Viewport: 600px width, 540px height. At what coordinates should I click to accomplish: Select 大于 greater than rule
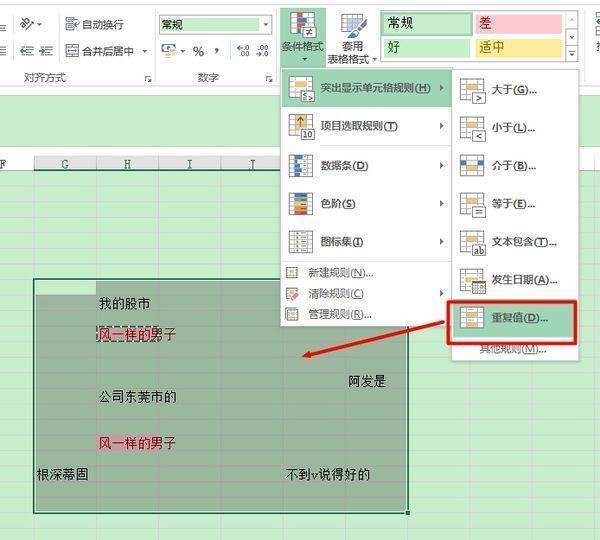coord(515,90)
